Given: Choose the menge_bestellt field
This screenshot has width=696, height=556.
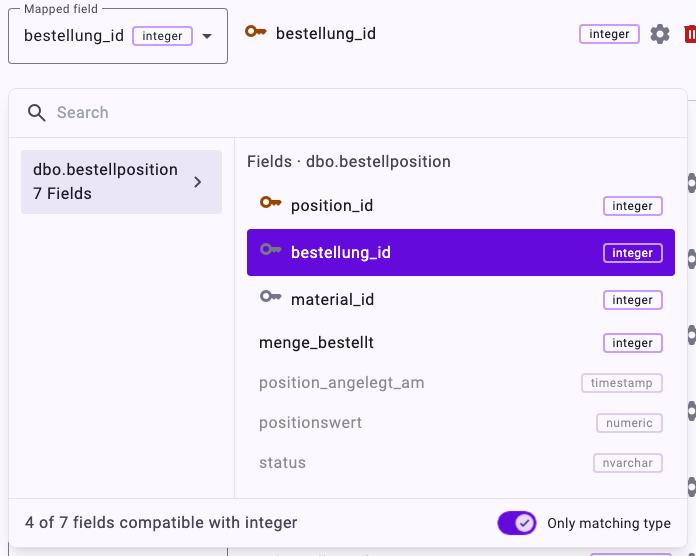Looking at the screenshot, I should [461, 343].
